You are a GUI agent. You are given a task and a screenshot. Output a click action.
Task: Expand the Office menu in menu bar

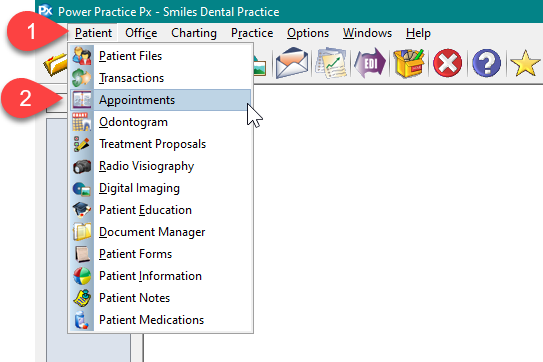(141, 33)
